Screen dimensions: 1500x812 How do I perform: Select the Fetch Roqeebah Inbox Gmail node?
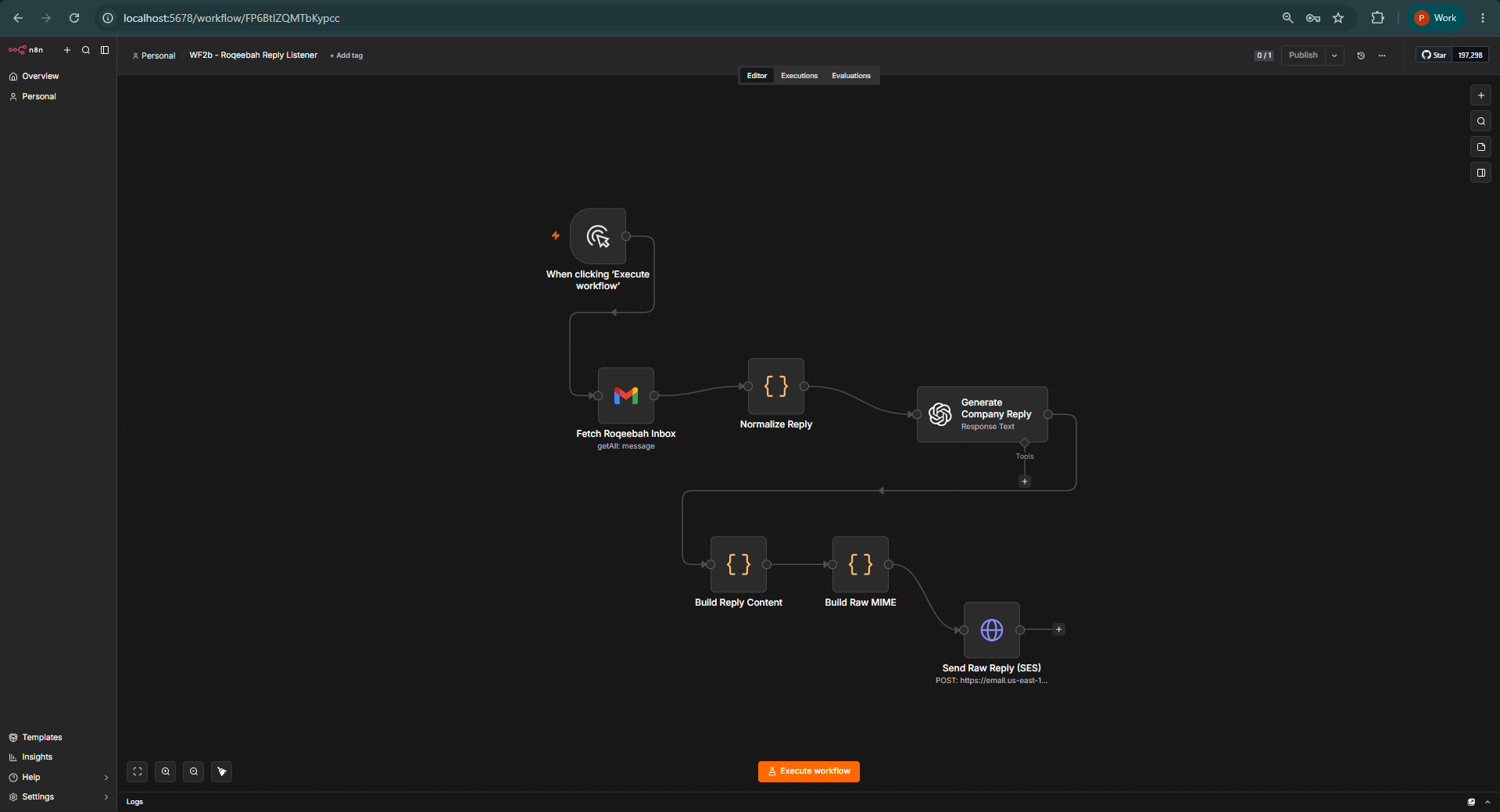tap(626, 395)
